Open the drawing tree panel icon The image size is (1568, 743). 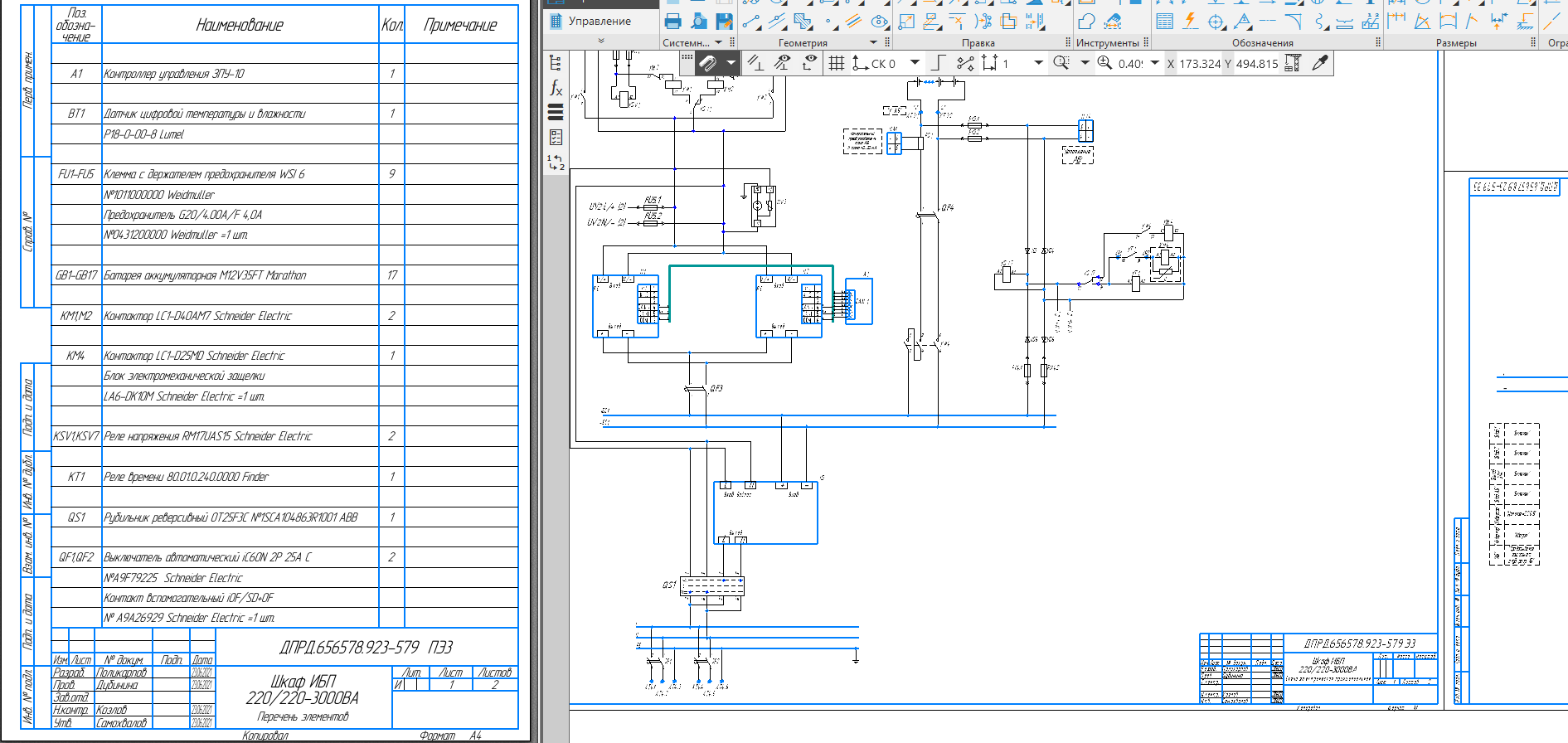click(x=556, y=63)
